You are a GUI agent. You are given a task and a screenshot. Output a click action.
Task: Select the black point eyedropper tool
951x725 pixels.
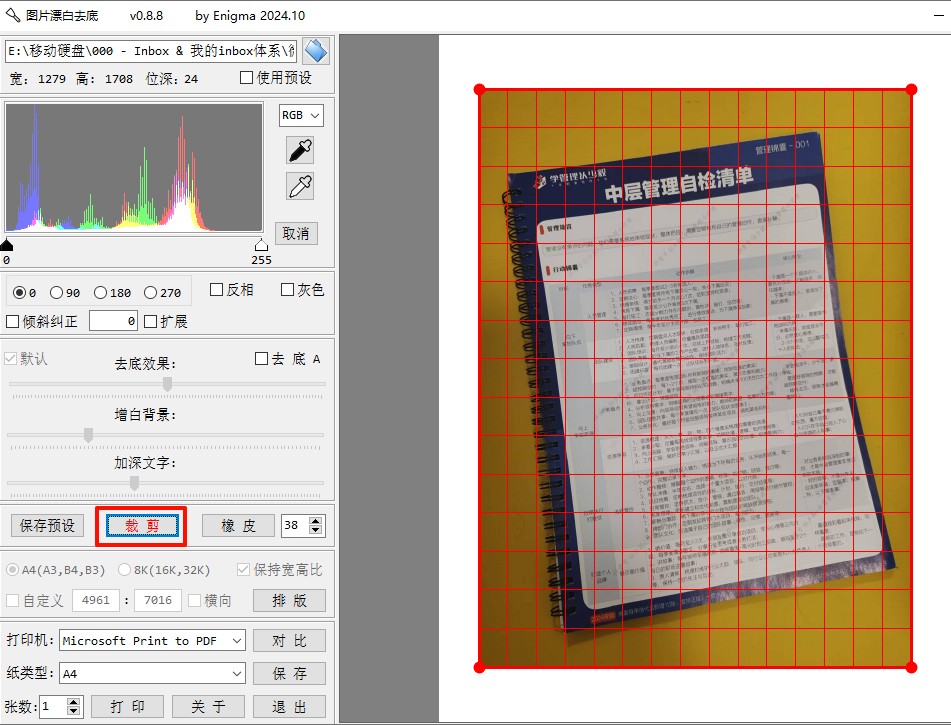pos(300,150)
